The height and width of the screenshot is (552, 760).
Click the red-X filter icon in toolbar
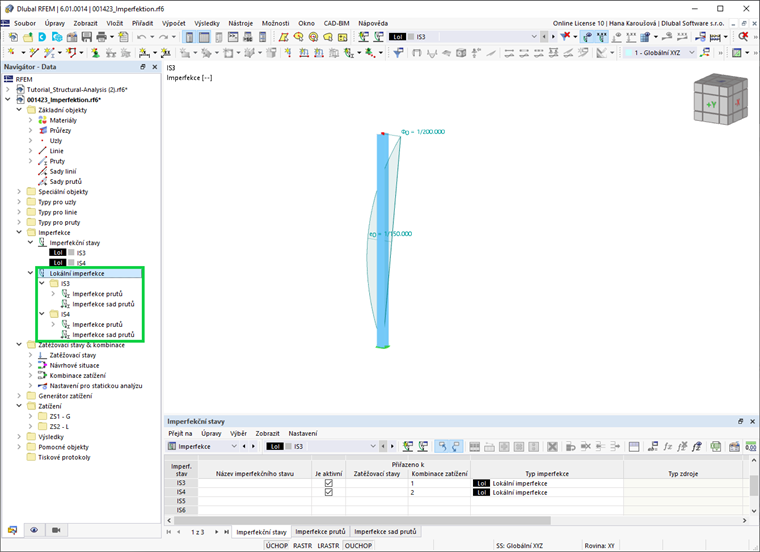tap(565, 36)
